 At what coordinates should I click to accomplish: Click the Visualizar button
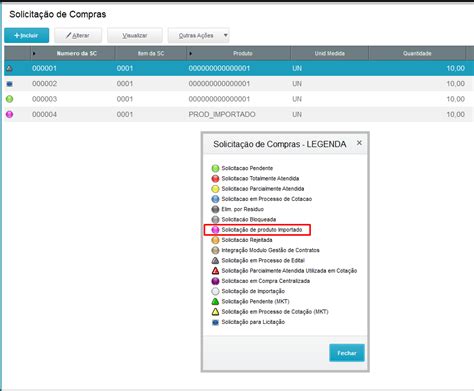point(135,35)
